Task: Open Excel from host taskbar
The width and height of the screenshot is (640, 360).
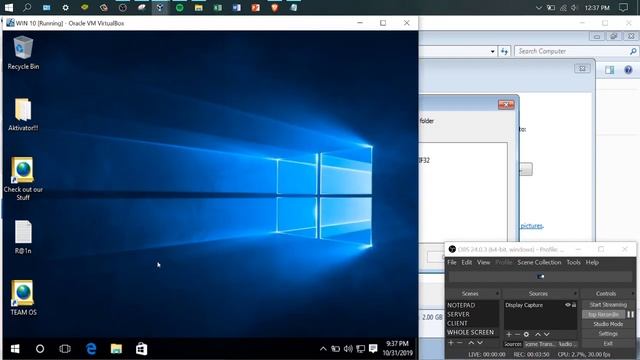Action: (x=218, y=7)
